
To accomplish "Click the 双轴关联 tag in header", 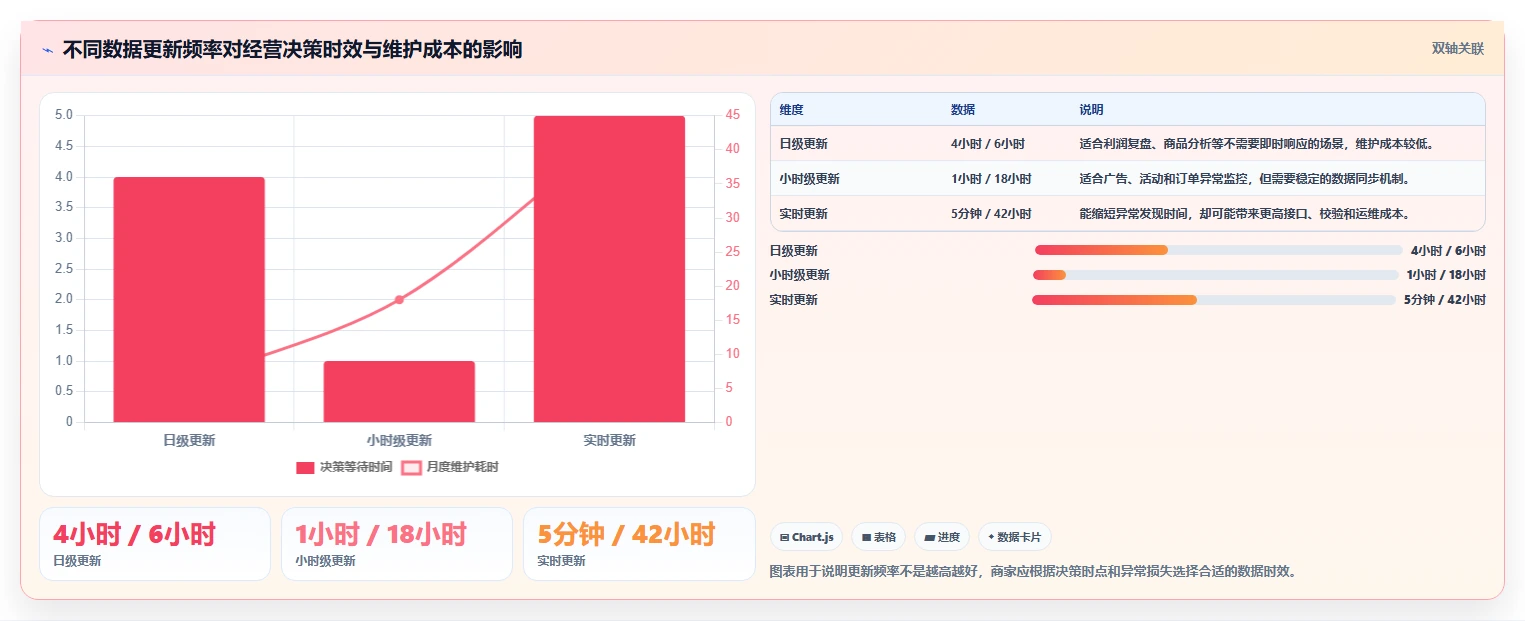I will coord(1457,49).
